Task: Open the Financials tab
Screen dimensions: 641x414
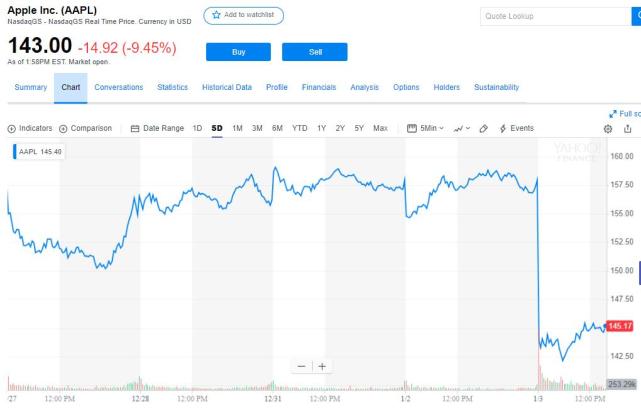Action: pyautogui.click(x=319, y=87)
